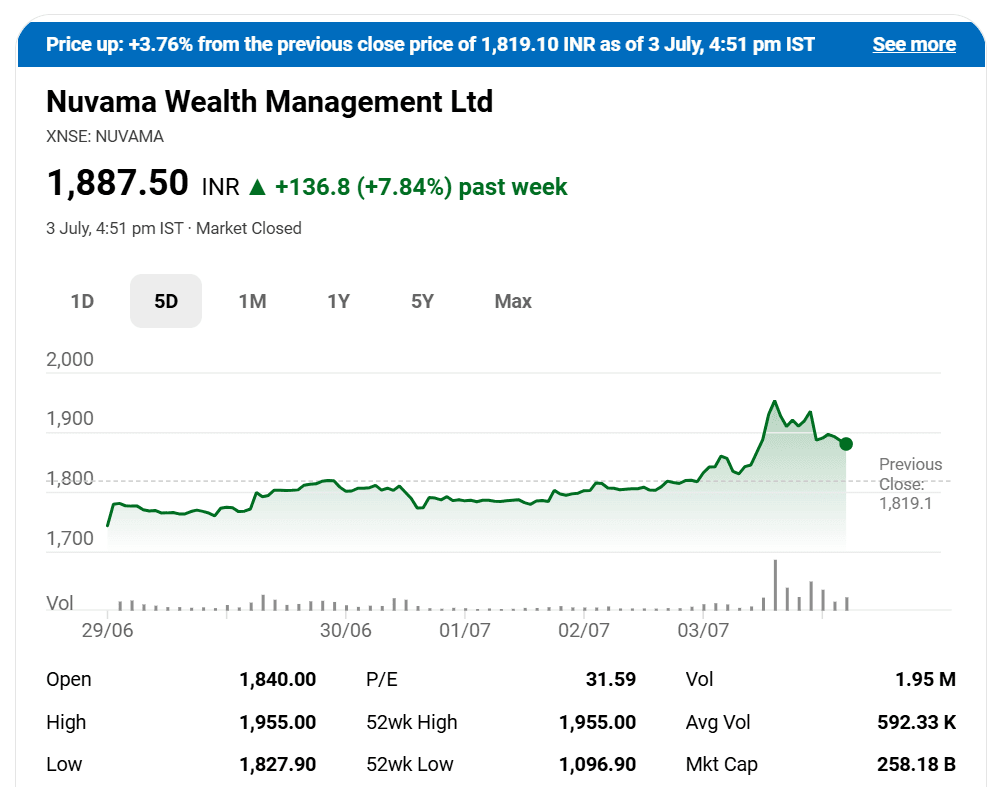The width and height of the screenshot is (991, 787).
Task: Click the 1,700 y-axis label
Action: (70, 538)
